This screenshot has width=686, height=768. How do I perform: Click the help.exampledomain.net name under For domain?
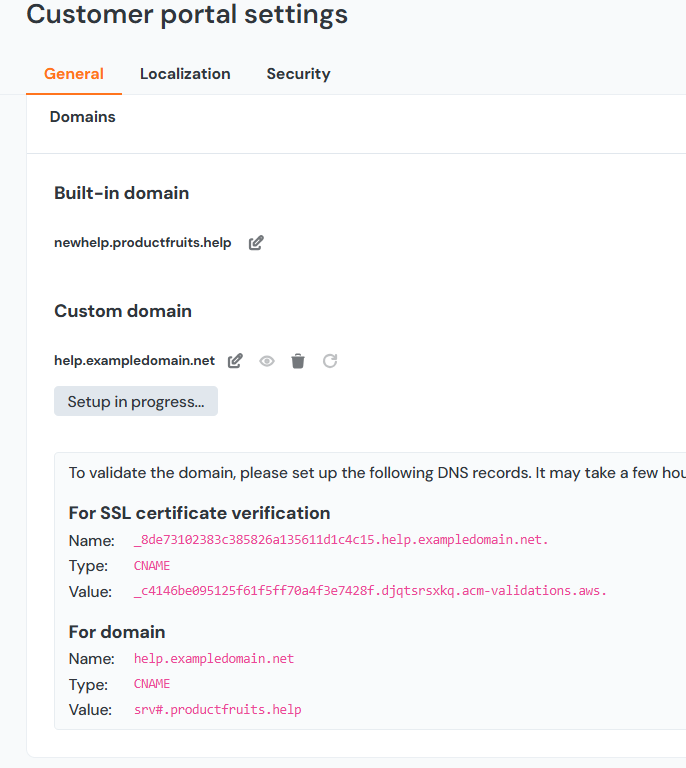pyautogui.click(x=214, y=659)
